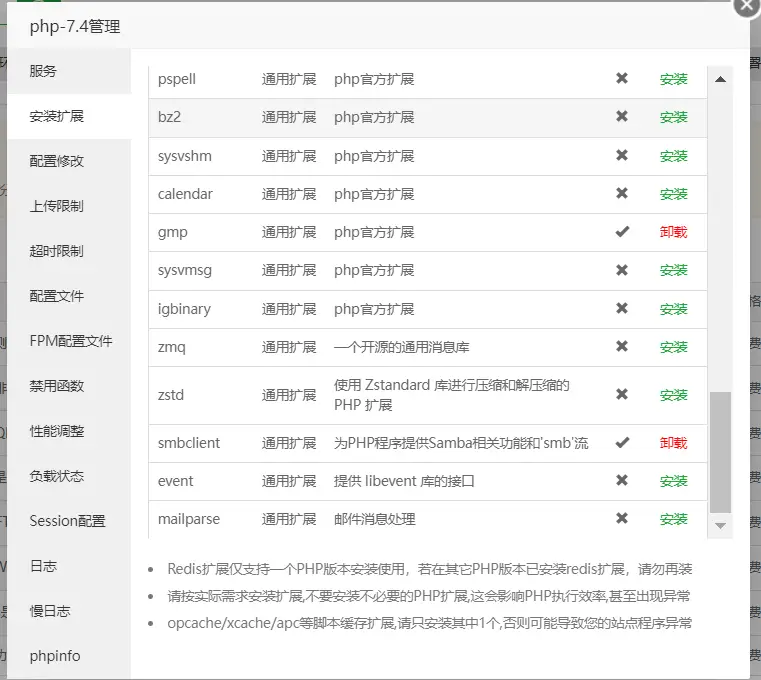Click the X status icon for zstd
Image resolution: width=761 pixels, height=680 pixels.
click(x=622, y=394)
